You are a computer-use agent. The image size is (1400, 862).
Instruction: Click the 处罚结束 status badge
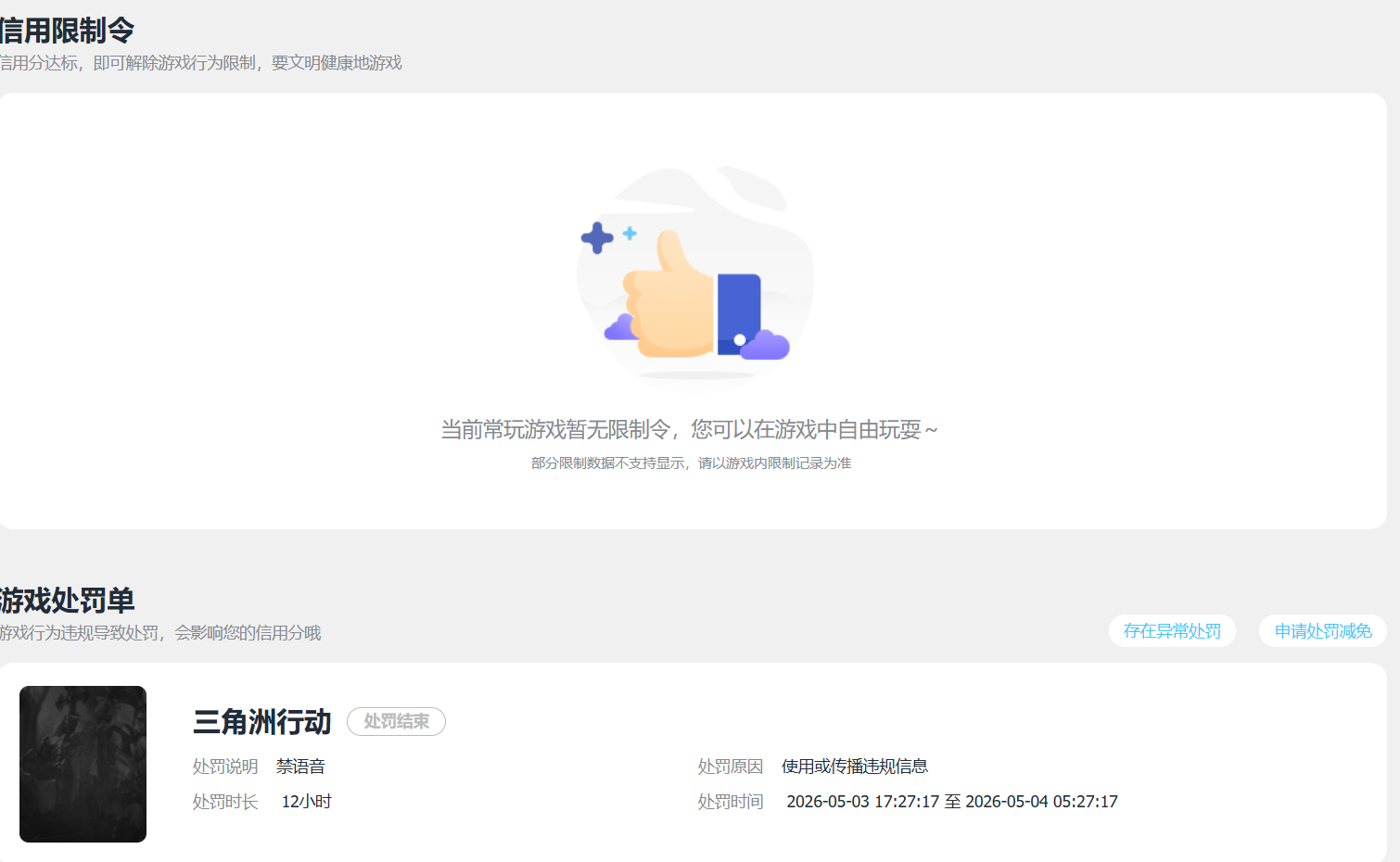[396, 721]
